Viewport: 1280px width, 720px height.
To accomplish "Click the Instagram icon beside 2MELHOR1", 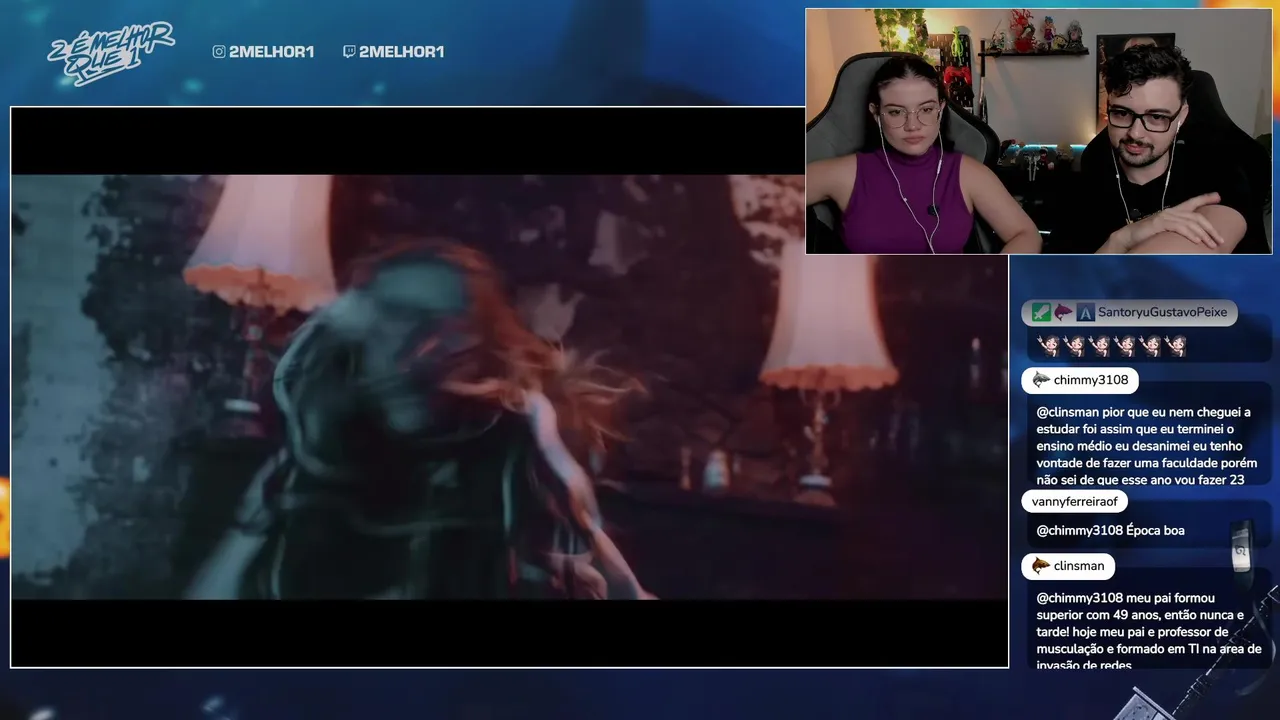I will (x=219, y=52).
